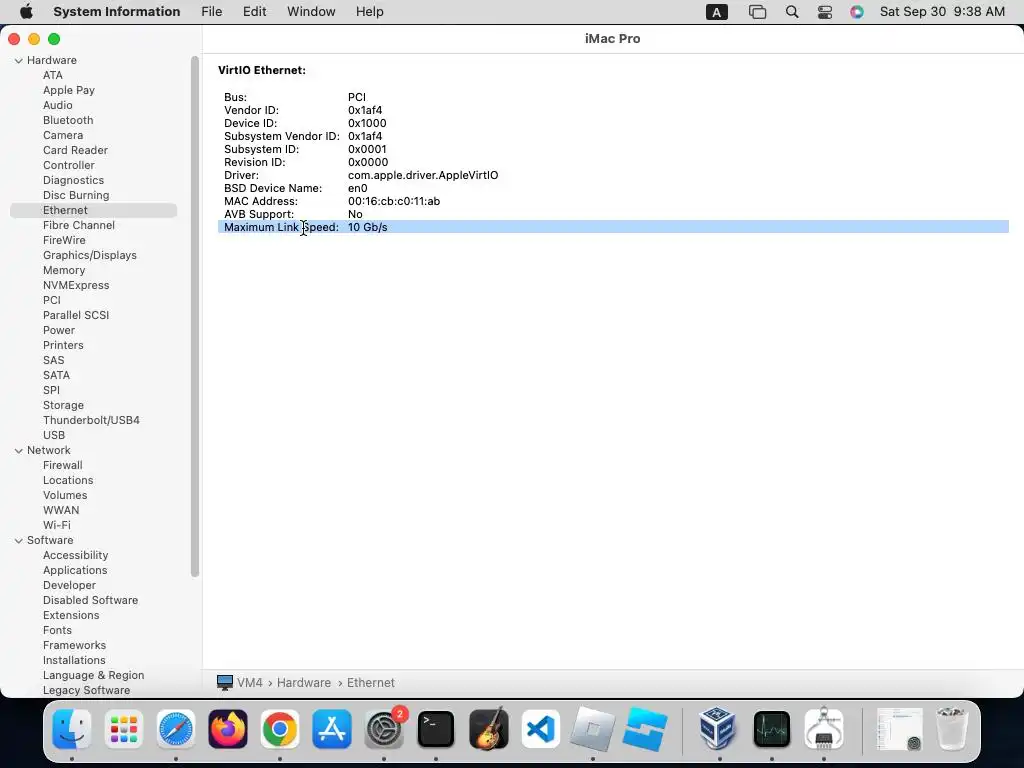Open the Trash in the dock
Viewport: 1024px width, 768px height.
(x=952, y=729)
